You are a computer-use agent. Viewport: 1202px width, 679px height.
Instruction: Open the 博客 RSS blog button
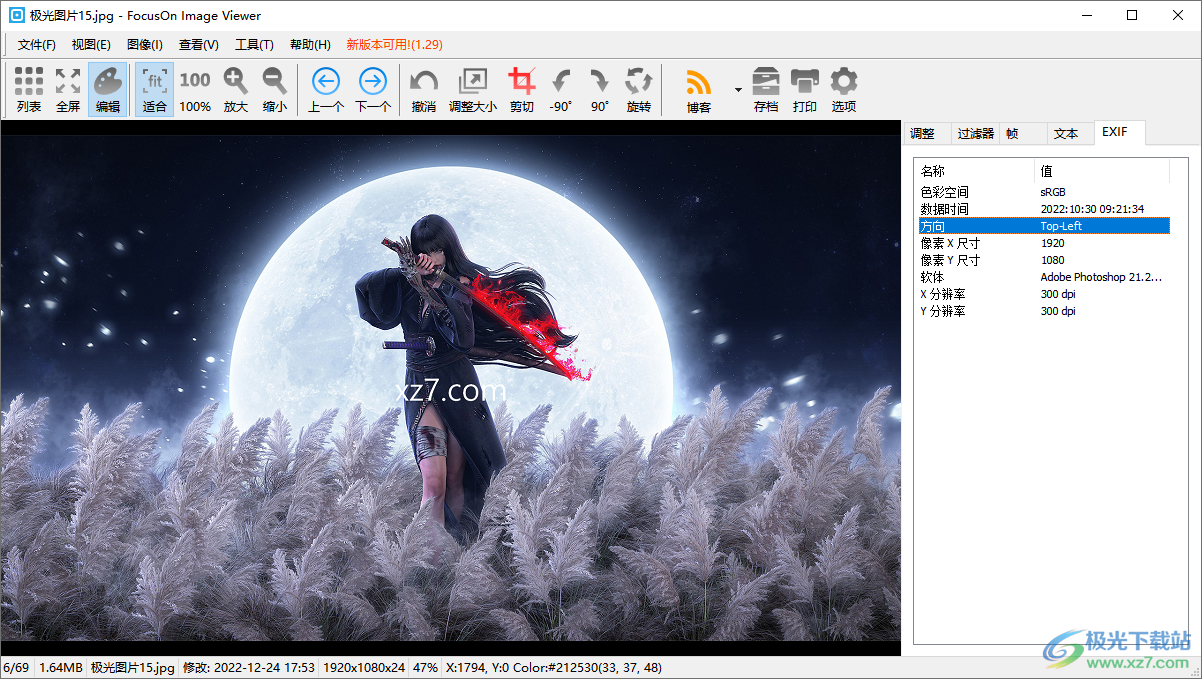698,90
